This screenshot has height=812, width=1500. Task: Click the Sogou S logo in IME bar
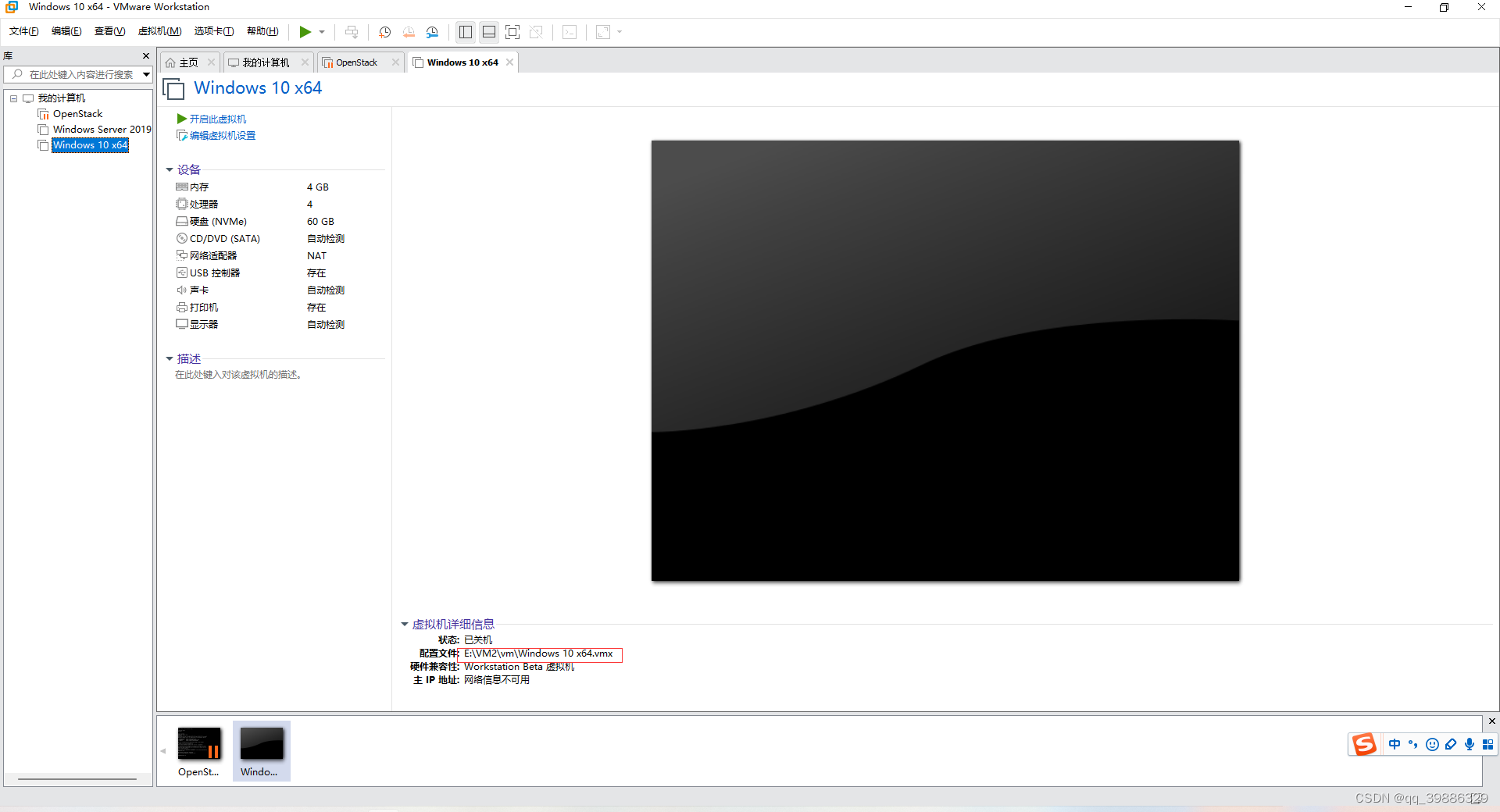[1364, 744]
